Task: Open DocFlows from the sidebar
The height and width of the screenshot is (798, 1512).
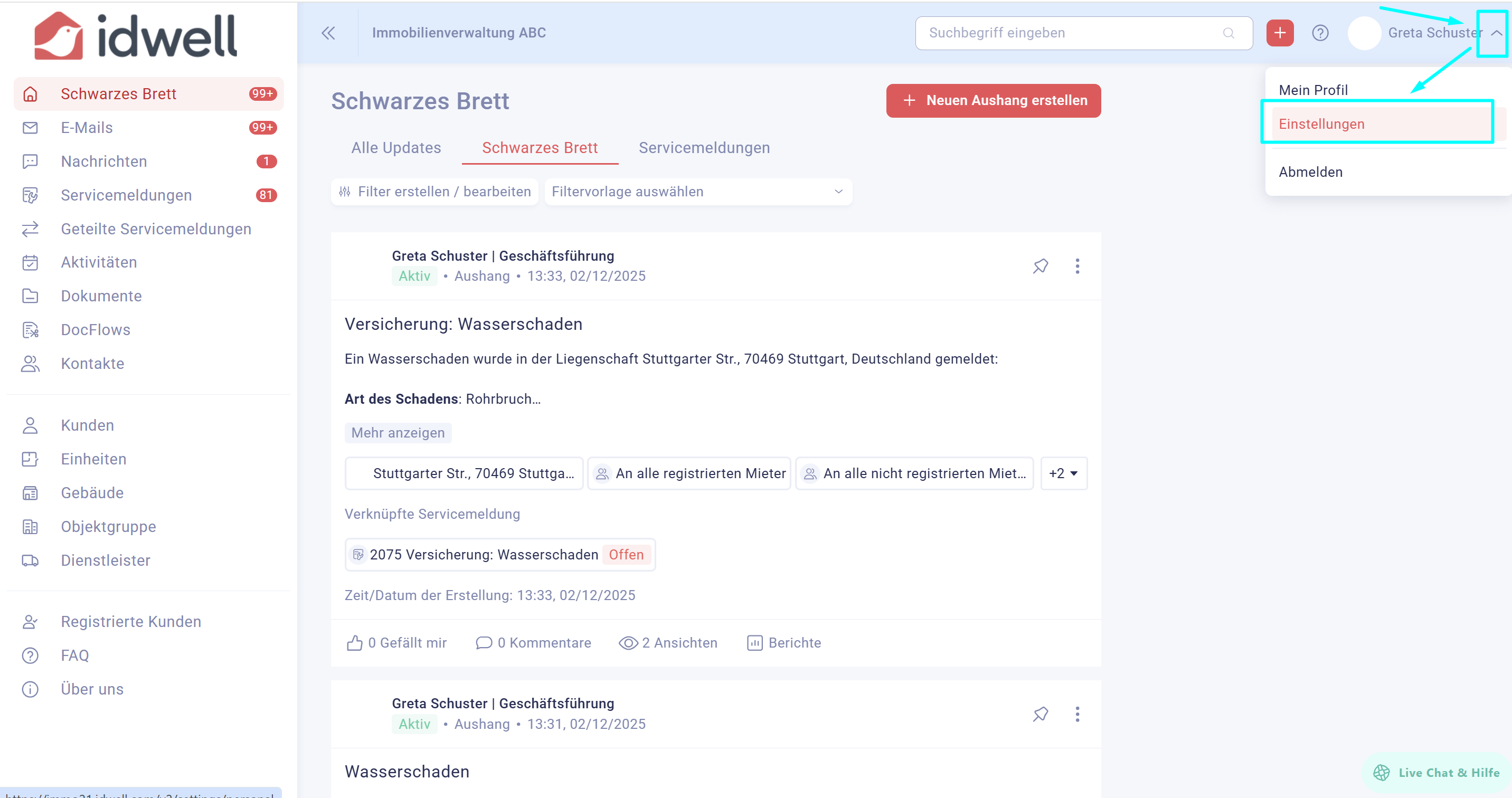Action: 95,330
